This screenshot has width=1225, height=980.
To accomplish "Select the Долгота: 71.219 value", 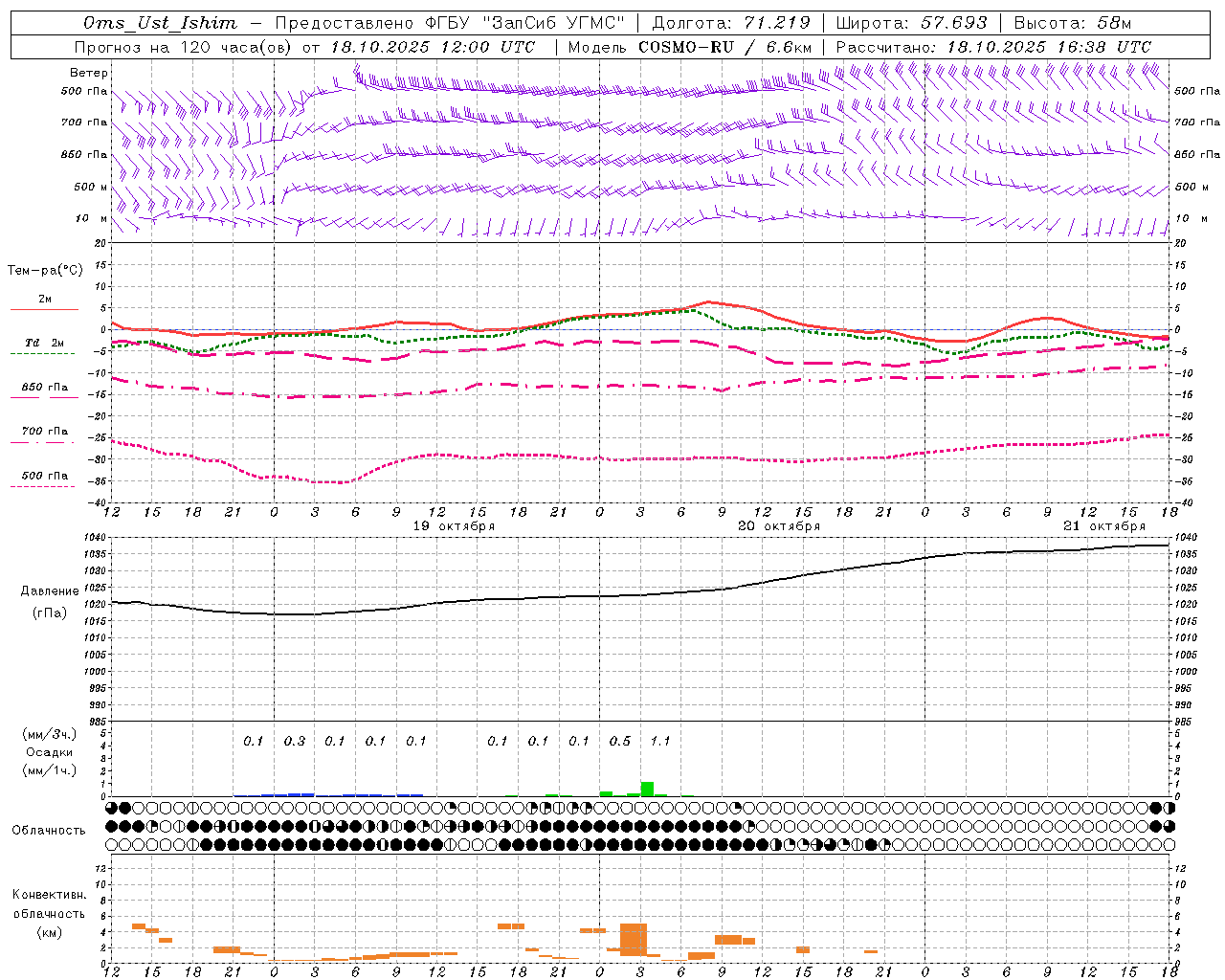I will point(730,22).
